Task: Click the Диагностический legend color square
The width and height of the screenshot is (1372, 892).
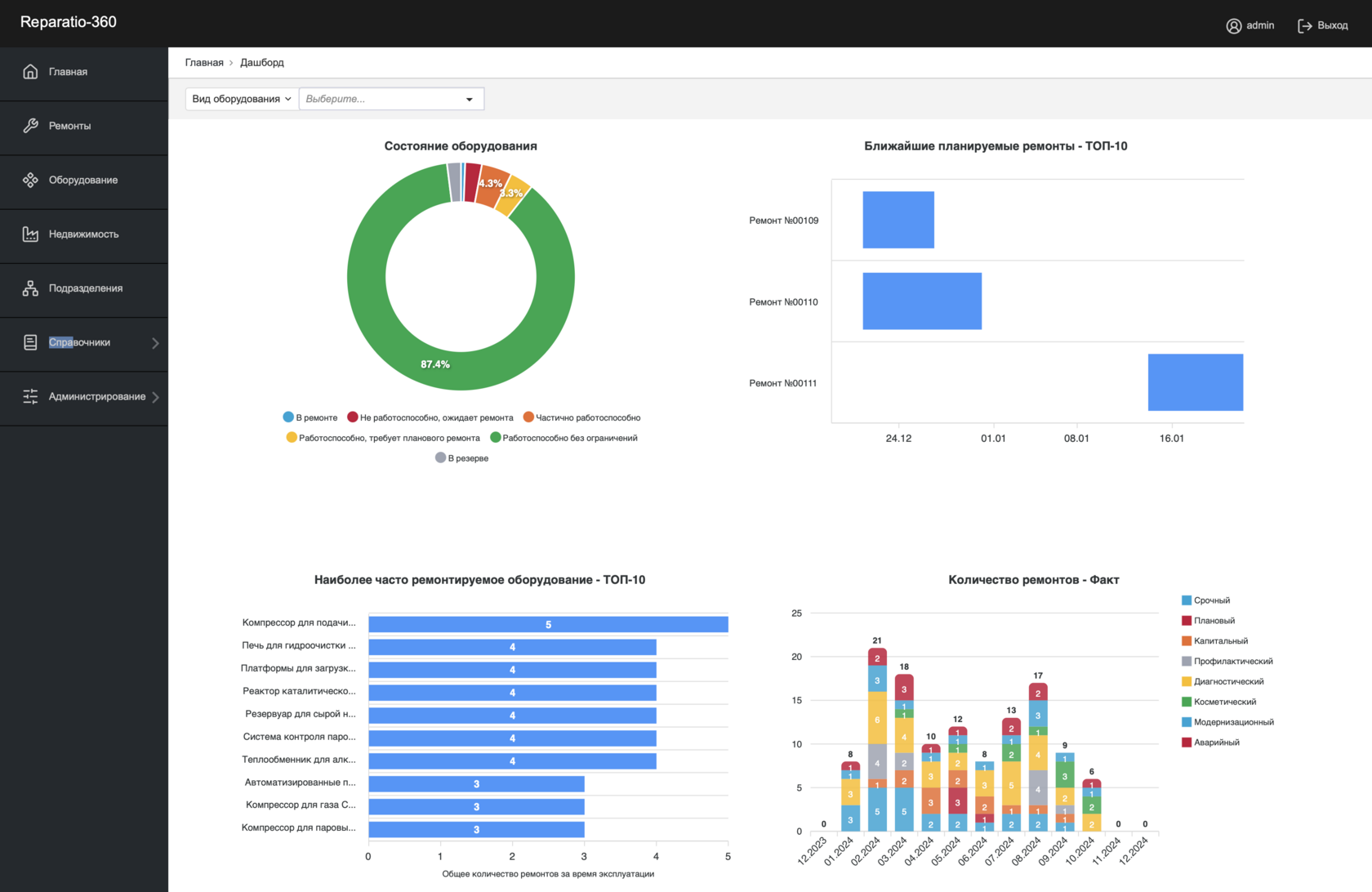Action: (x=1187, y=681)
